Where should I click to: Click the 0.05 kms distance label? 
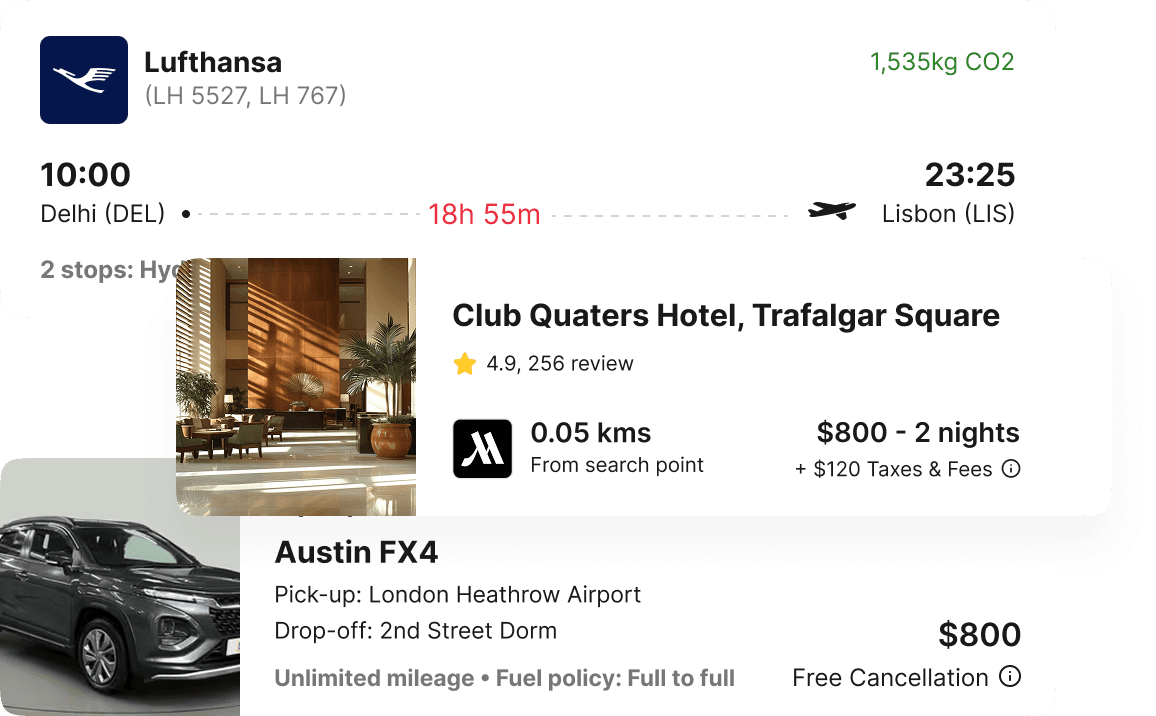[x=591, y=433]
